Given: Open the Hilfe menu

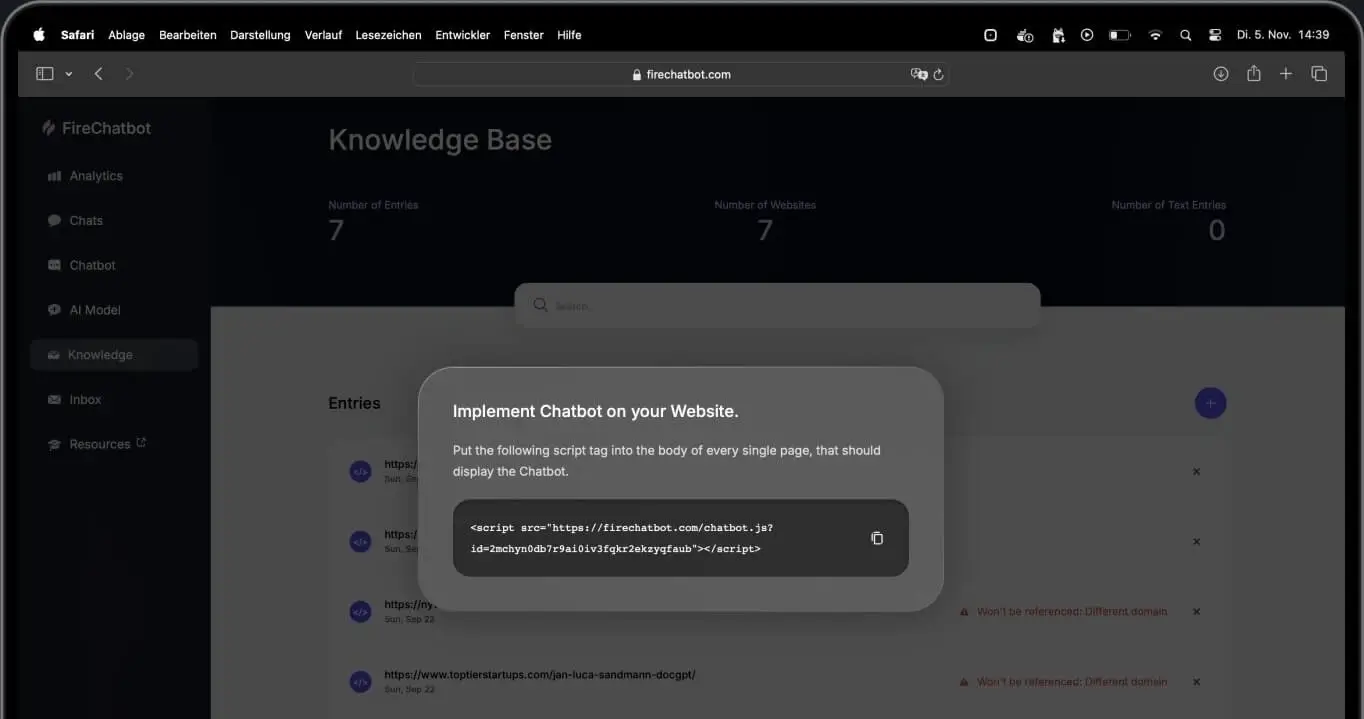Looking at the screenshot, I should click(x=569, y=35).
